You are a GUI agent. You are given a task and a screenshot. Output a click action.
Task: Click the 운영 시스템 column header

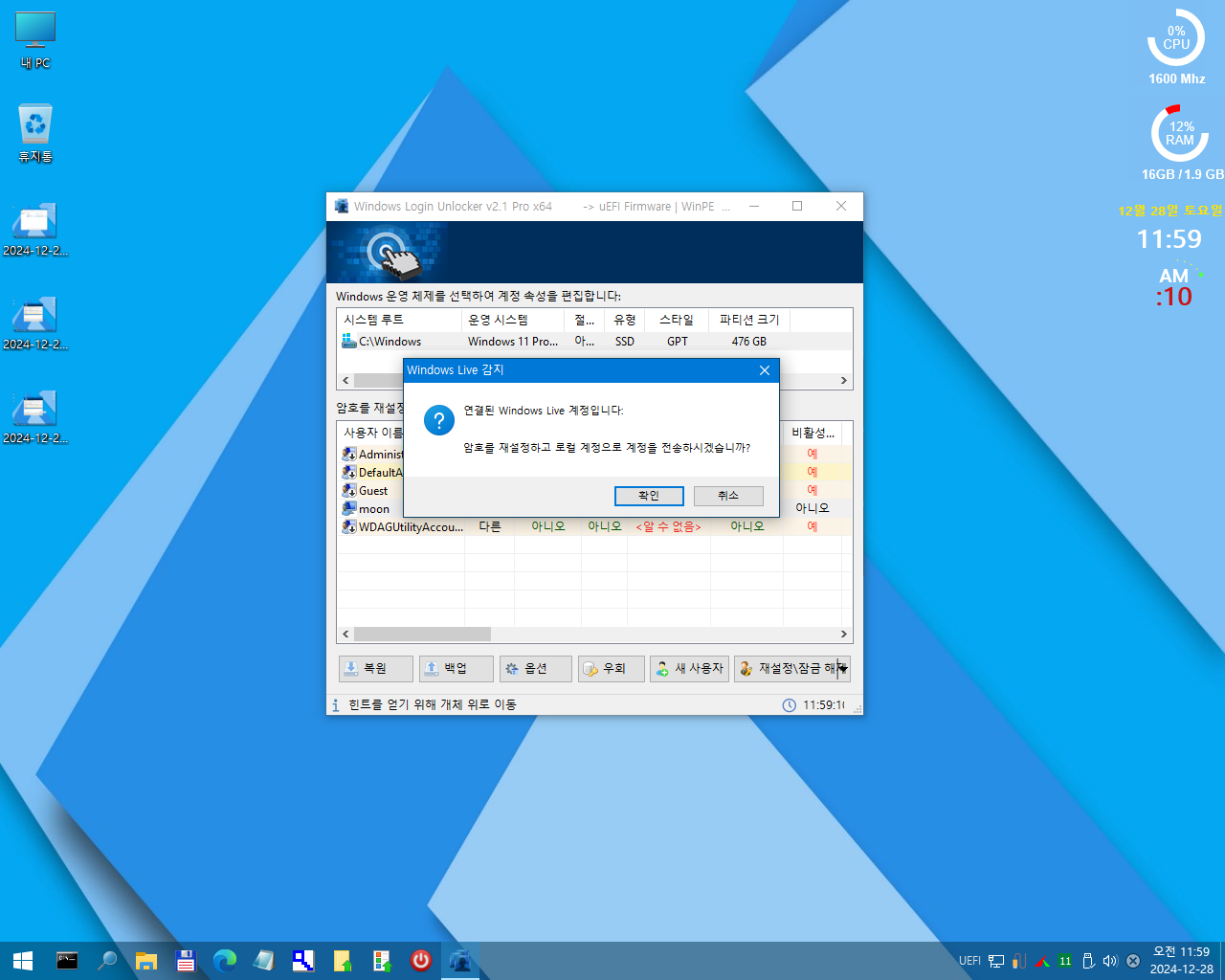[514, 320]
